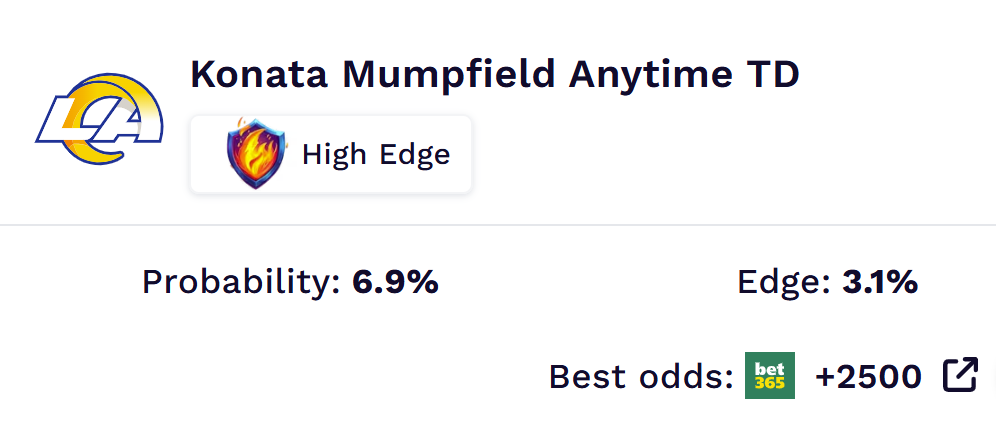Click the horizontal divider line under the header
This screenshot has height=438, width=996.
tap(498, 226)
